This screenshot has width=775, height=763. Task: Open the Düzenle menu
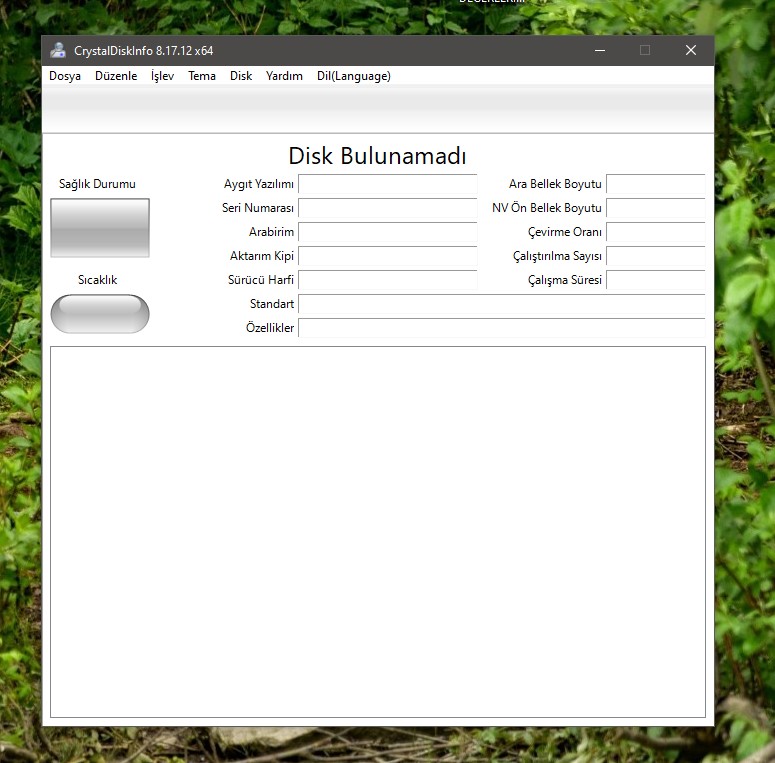[x=116, y=76]
